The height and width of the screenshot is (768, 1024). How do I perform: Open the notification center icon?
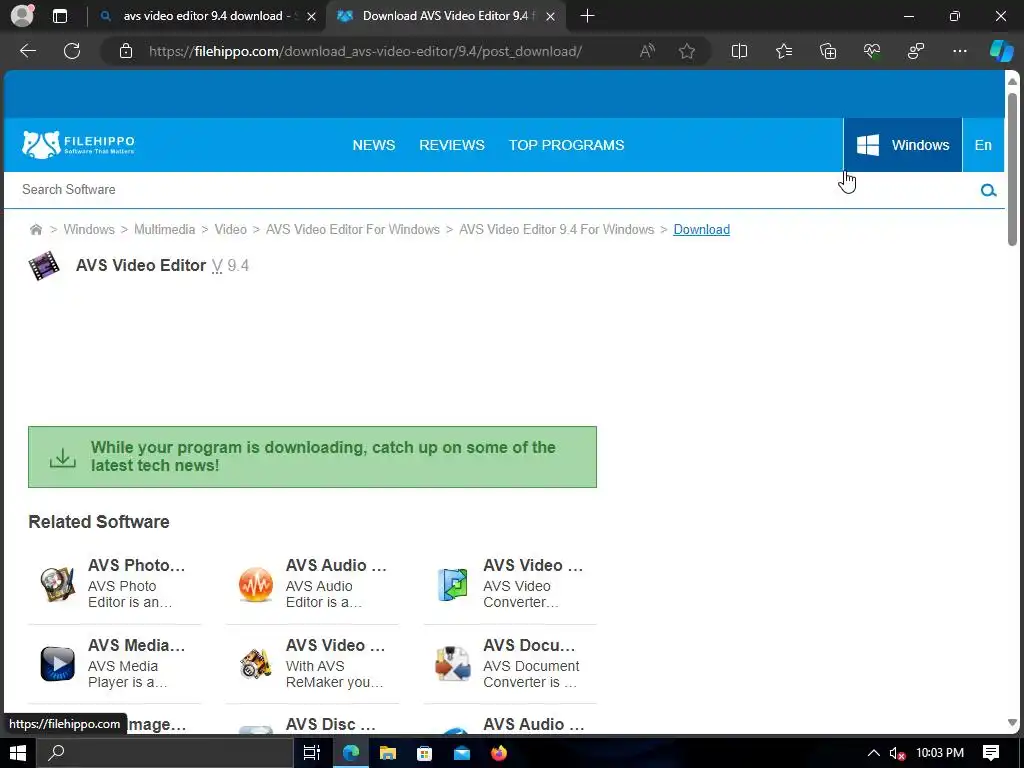(991, 753)
